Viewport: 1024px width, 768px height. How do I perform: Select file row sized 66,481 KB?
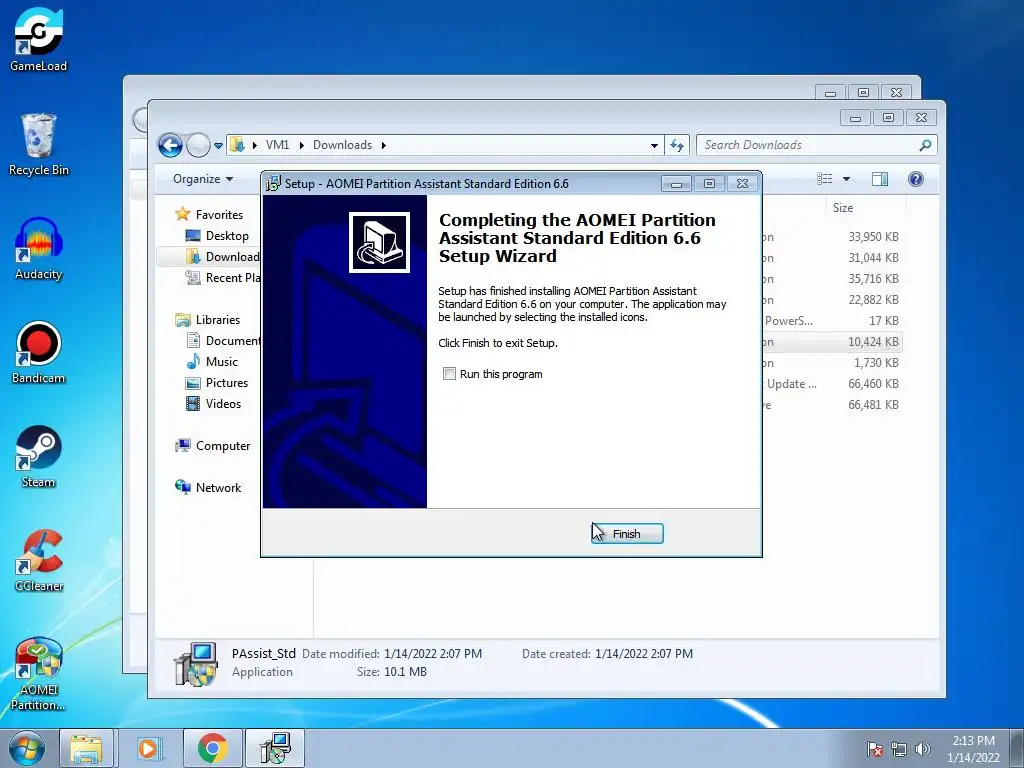click(x=832, y=405)
